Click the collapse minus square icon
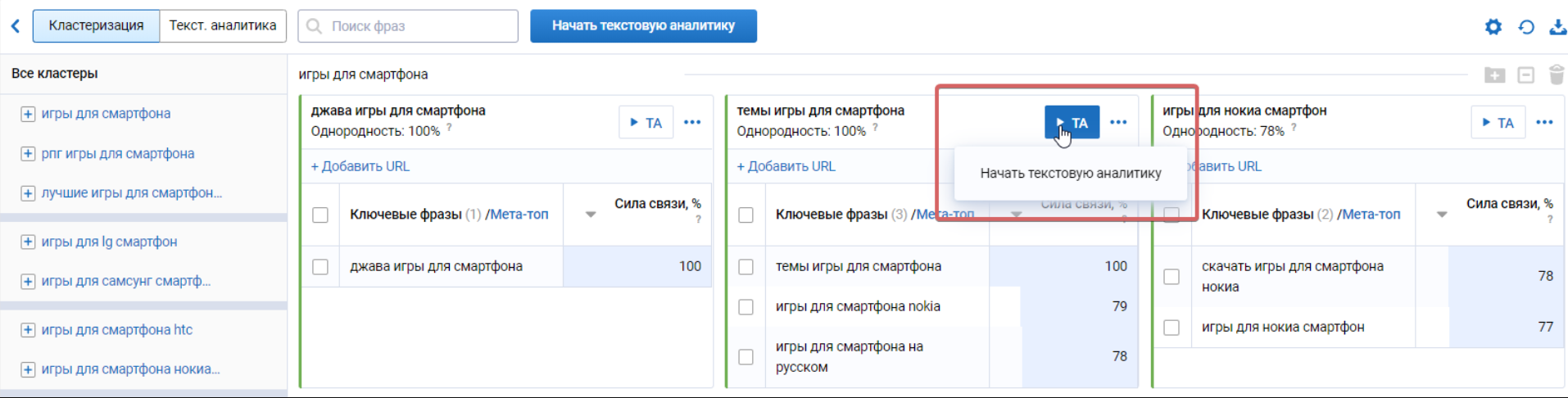This screenshot has height=398, width=1568. (x=1526, y=75)
